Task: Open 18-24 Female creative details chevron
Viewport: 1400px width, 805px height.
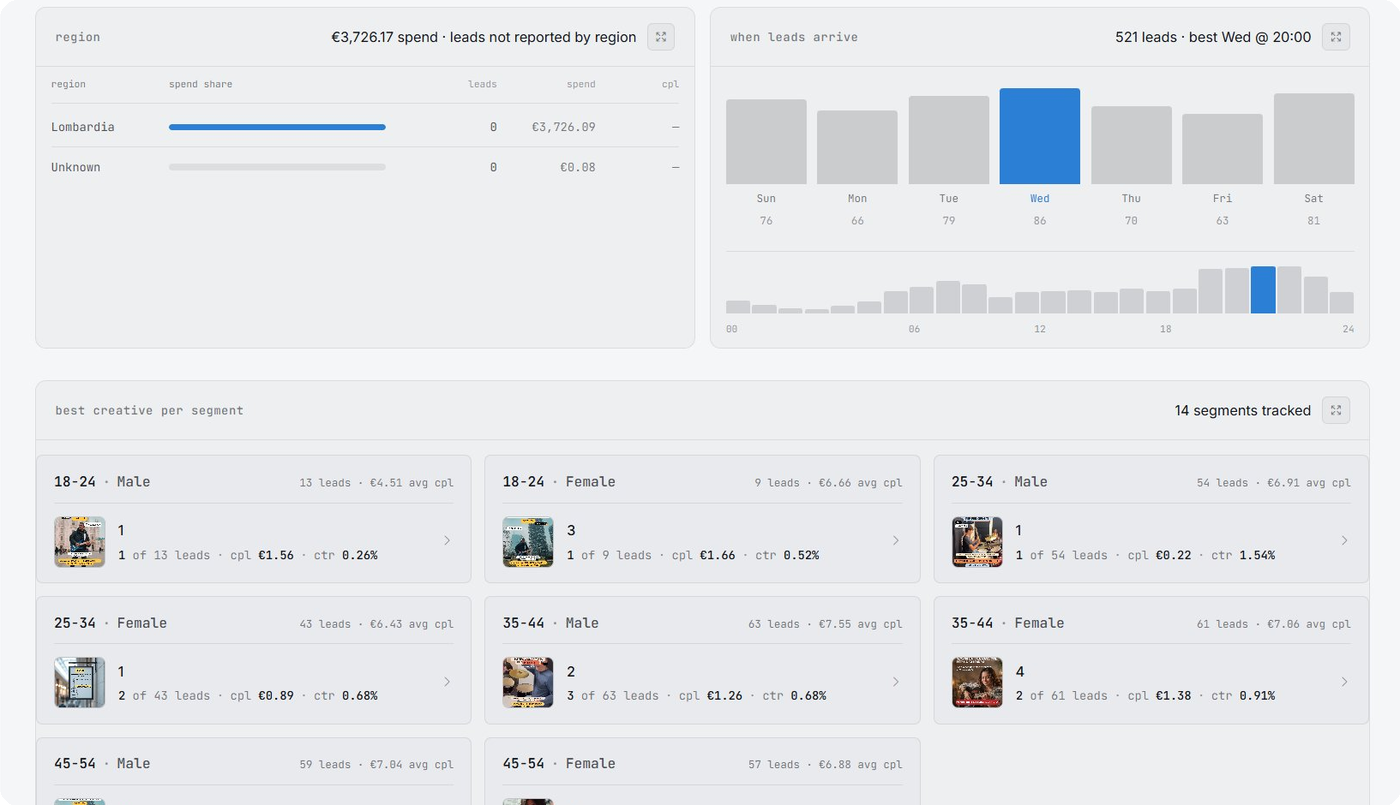Action: point(896,541)
